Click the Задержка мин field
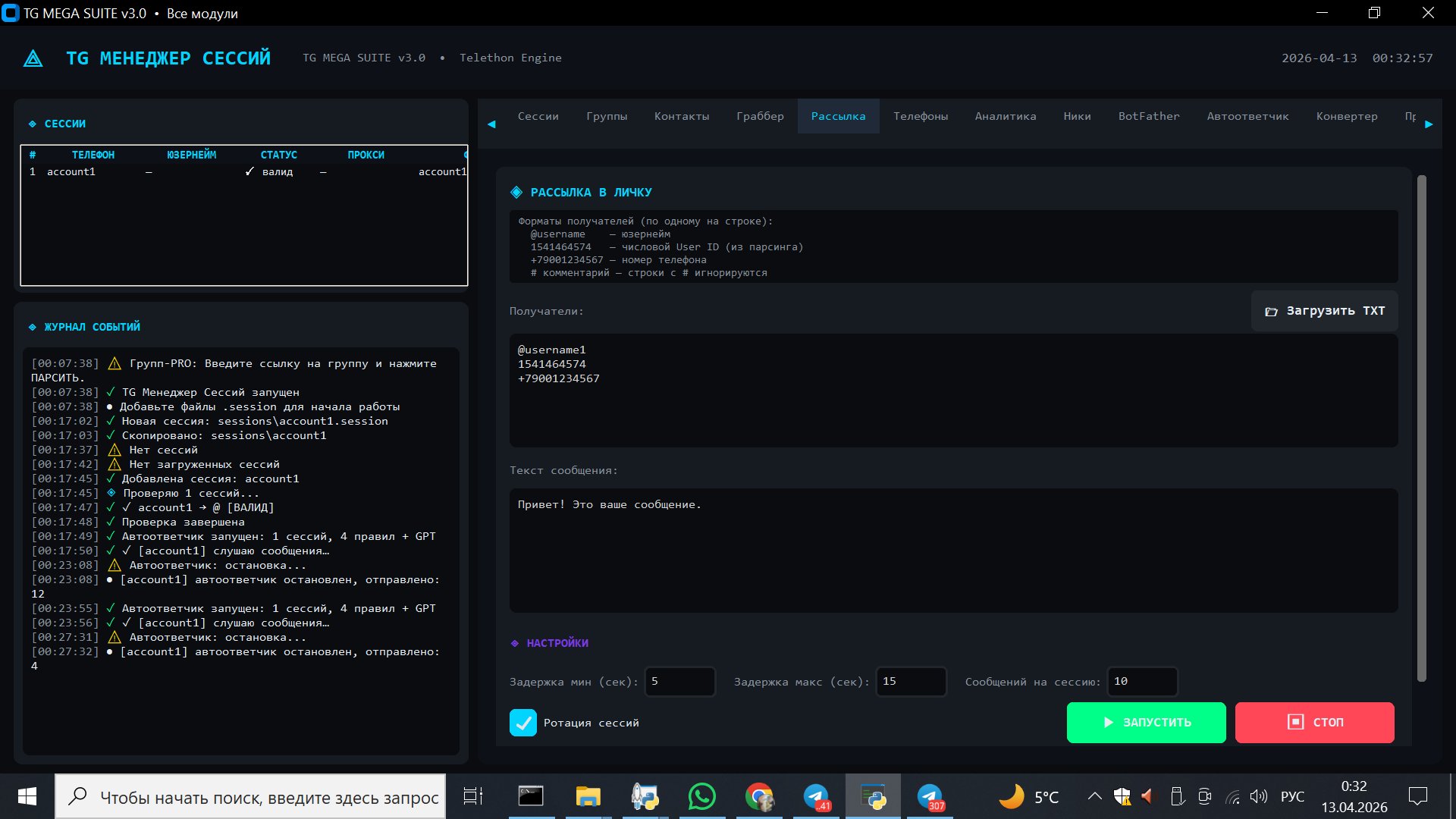Viewport: 1456px width, 819px height. pyautogui.click(x=679, y=681)
